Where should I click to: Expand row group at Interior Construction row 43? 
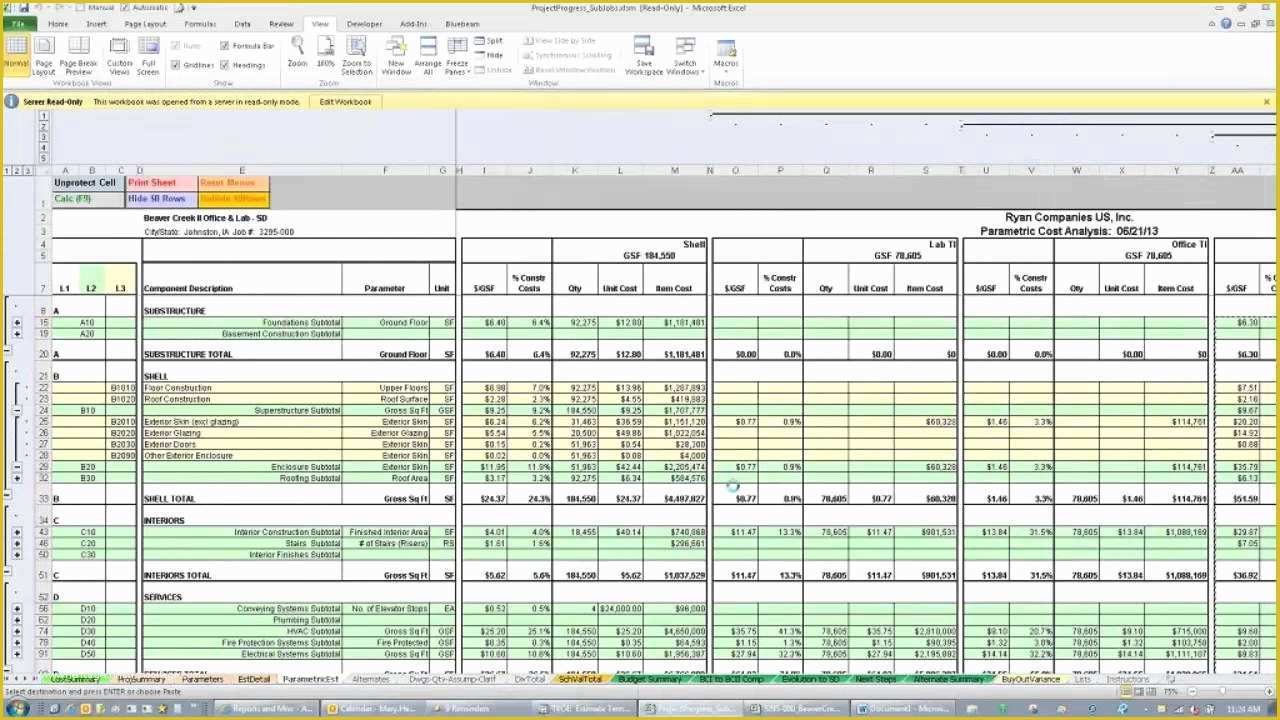point(17,532)
